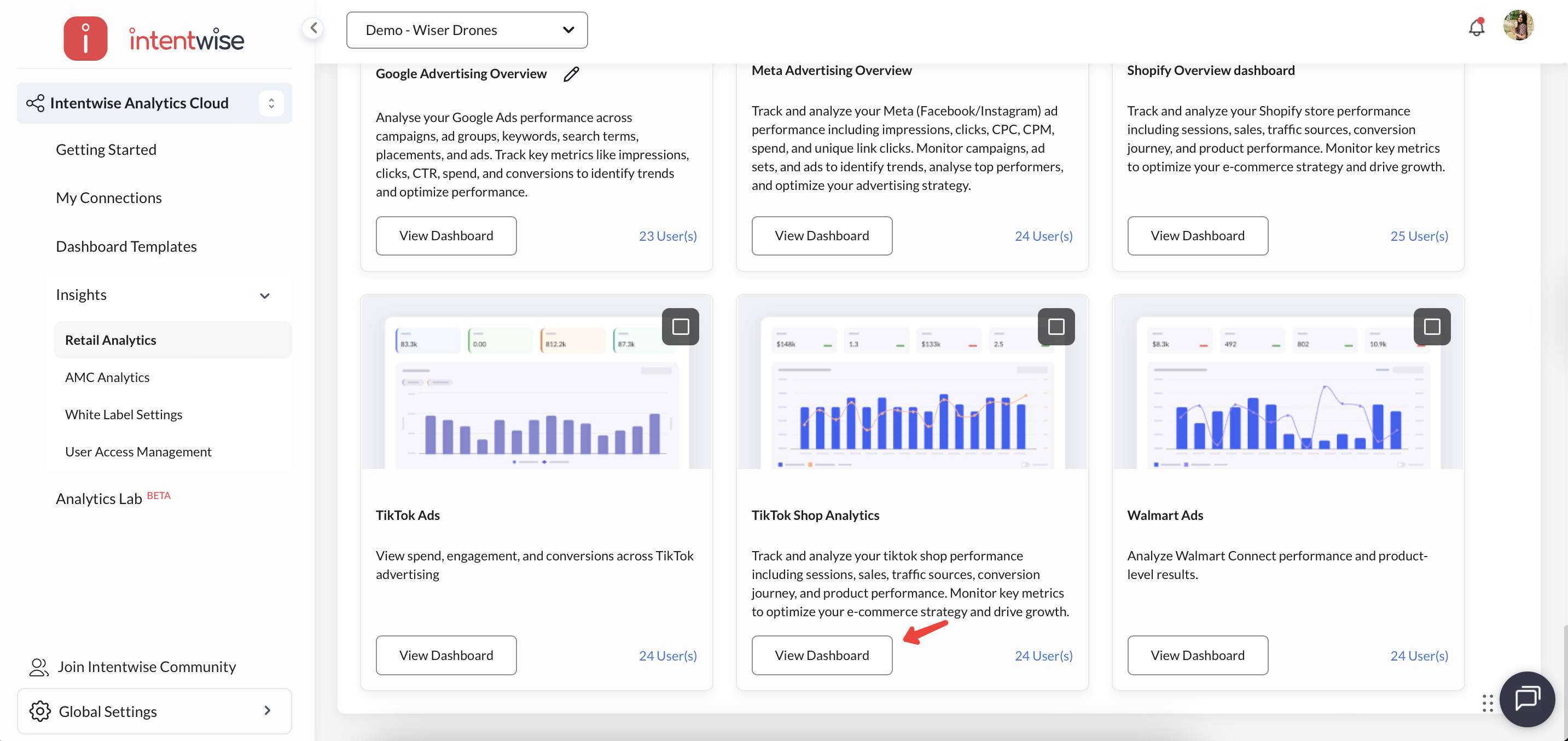Viewport: 1568px width, 741px height.
Task: Collapse sidebar with the left chevron
Action: (313, 28)
